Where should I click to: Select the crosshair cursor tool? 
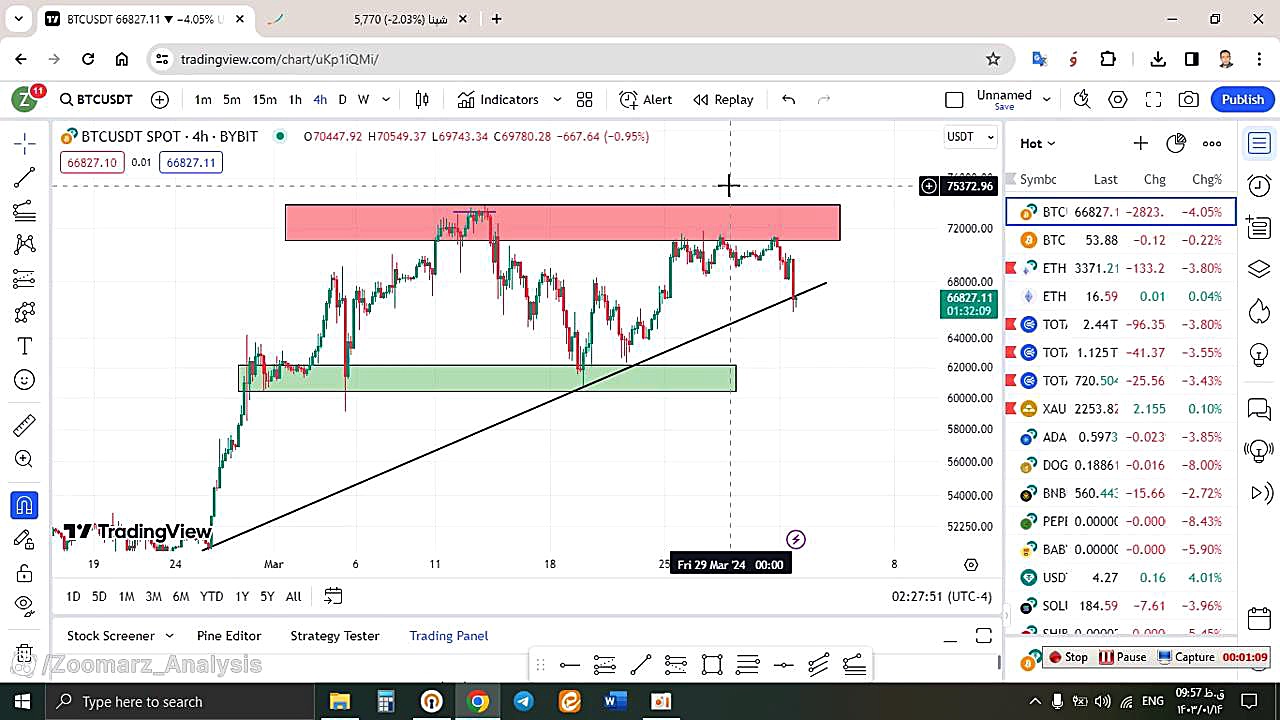click(25, 143)
